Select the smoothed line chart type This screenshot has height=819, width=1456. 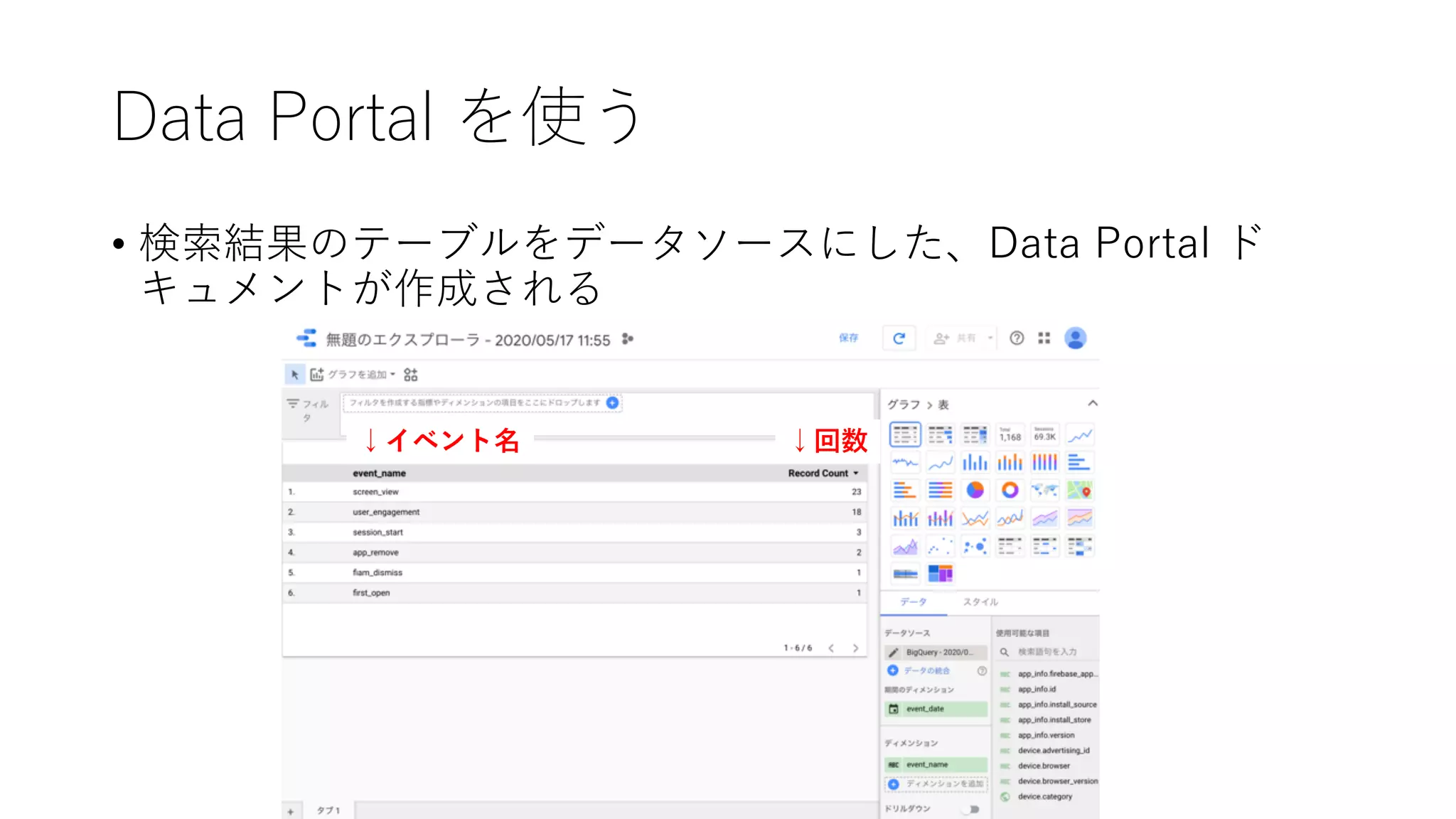click(x=1010, y=518)
